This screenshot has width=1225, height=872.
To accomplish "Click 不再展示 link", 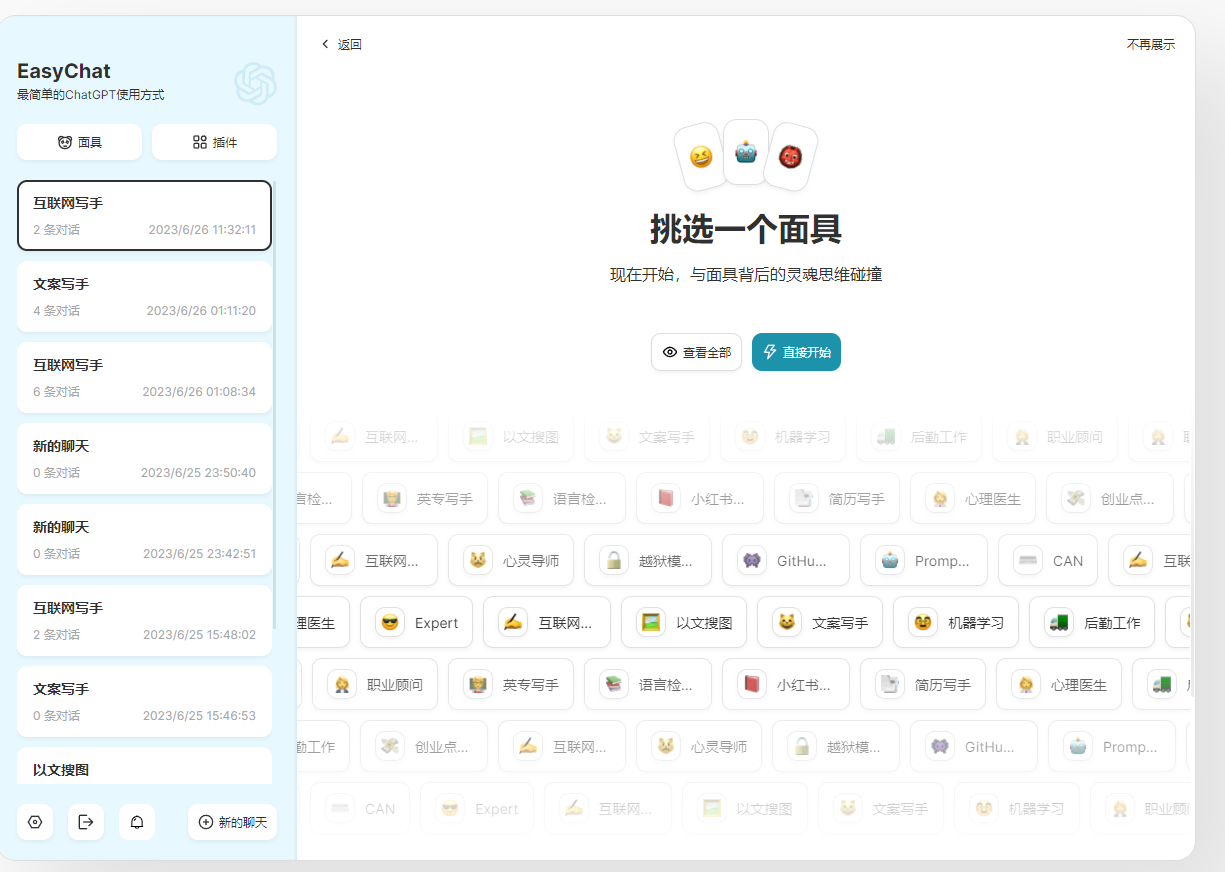I will (x=1151, y=44).
